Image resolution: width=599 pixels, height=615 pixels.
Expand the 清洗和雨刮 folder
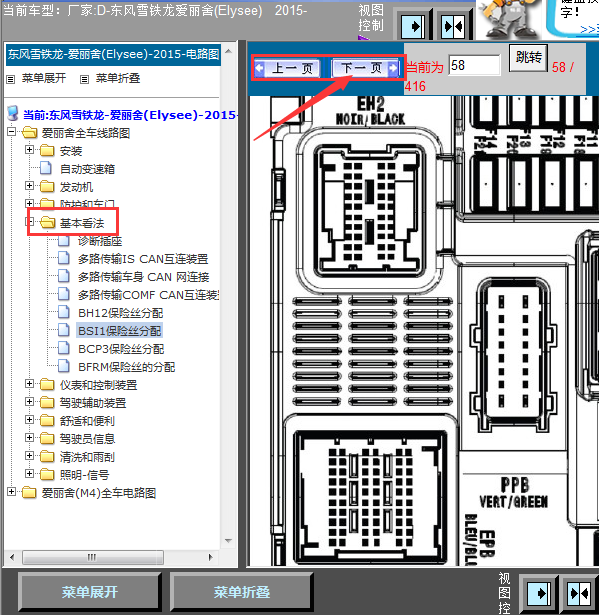coord(29,456)
